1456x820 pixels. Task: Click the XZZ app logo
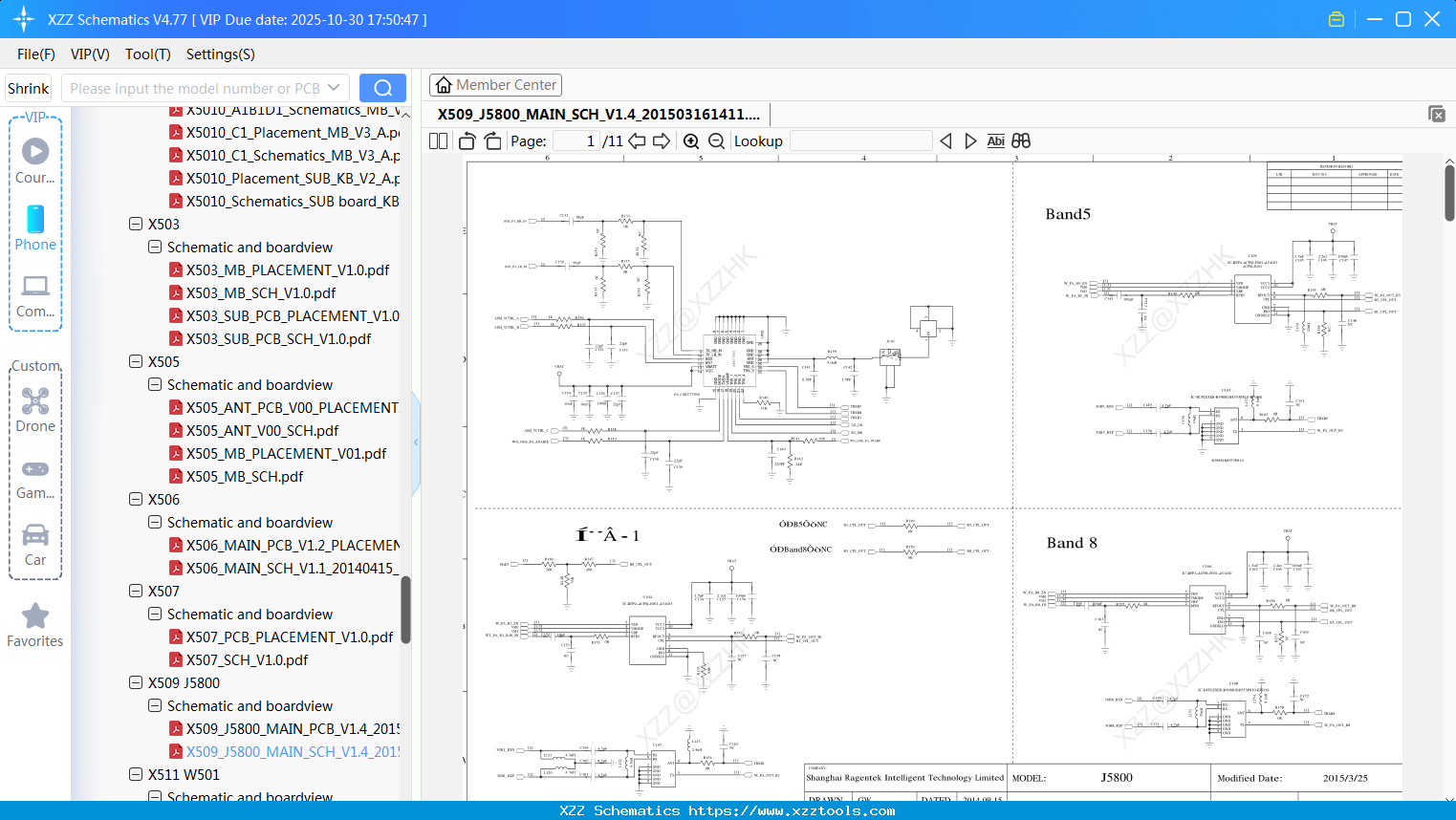tap(24, 19)
